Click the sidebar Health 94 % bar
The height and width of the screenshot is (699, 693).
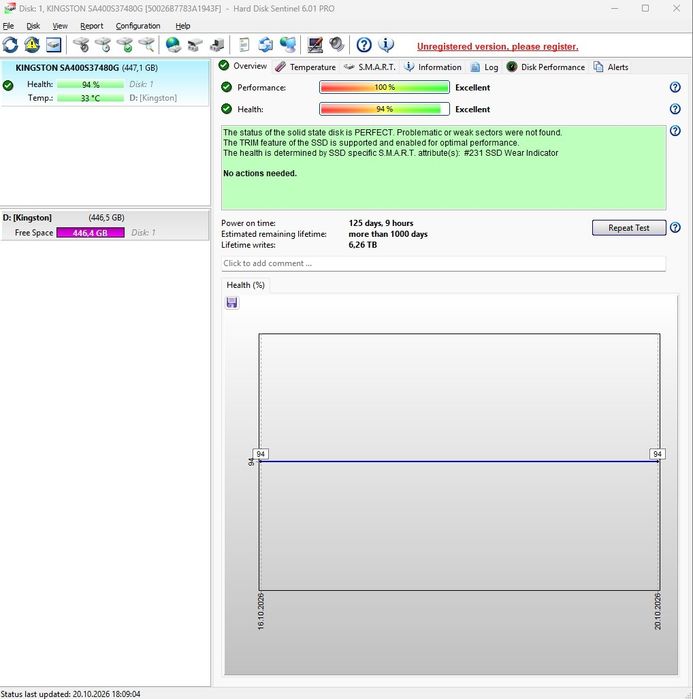[x=90, y=85]
